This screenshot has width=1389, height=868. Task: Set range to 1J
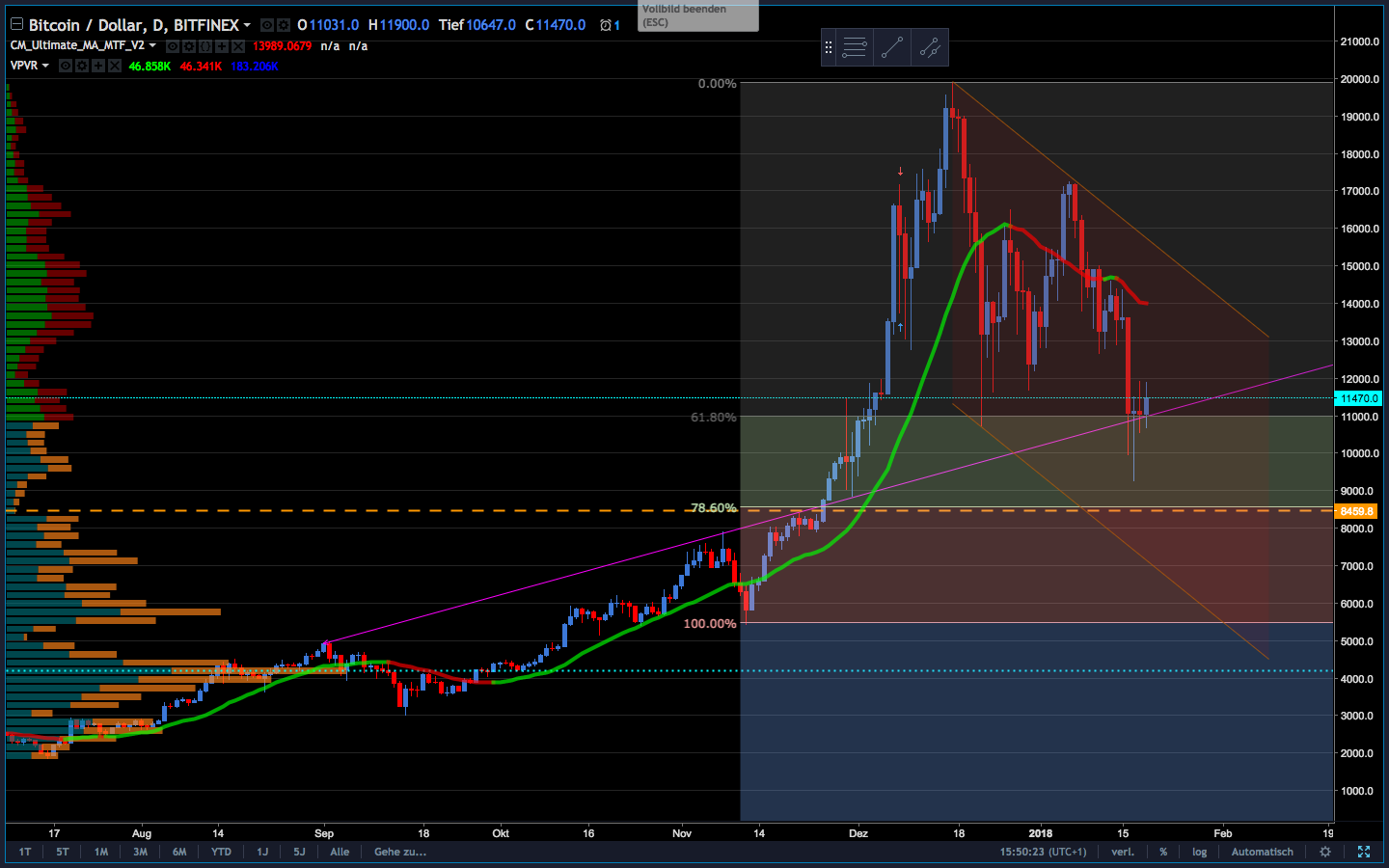pyautogui.click(x=262, y=852)
